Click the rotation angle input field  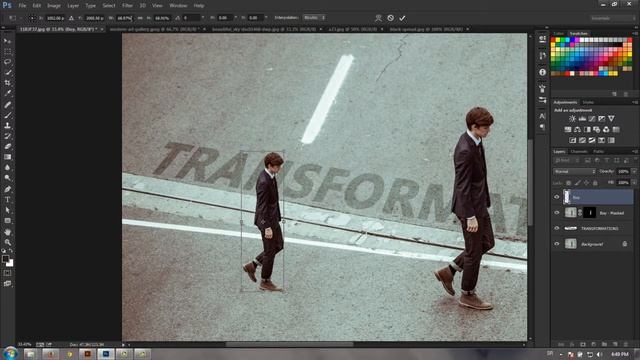point(190,18)
